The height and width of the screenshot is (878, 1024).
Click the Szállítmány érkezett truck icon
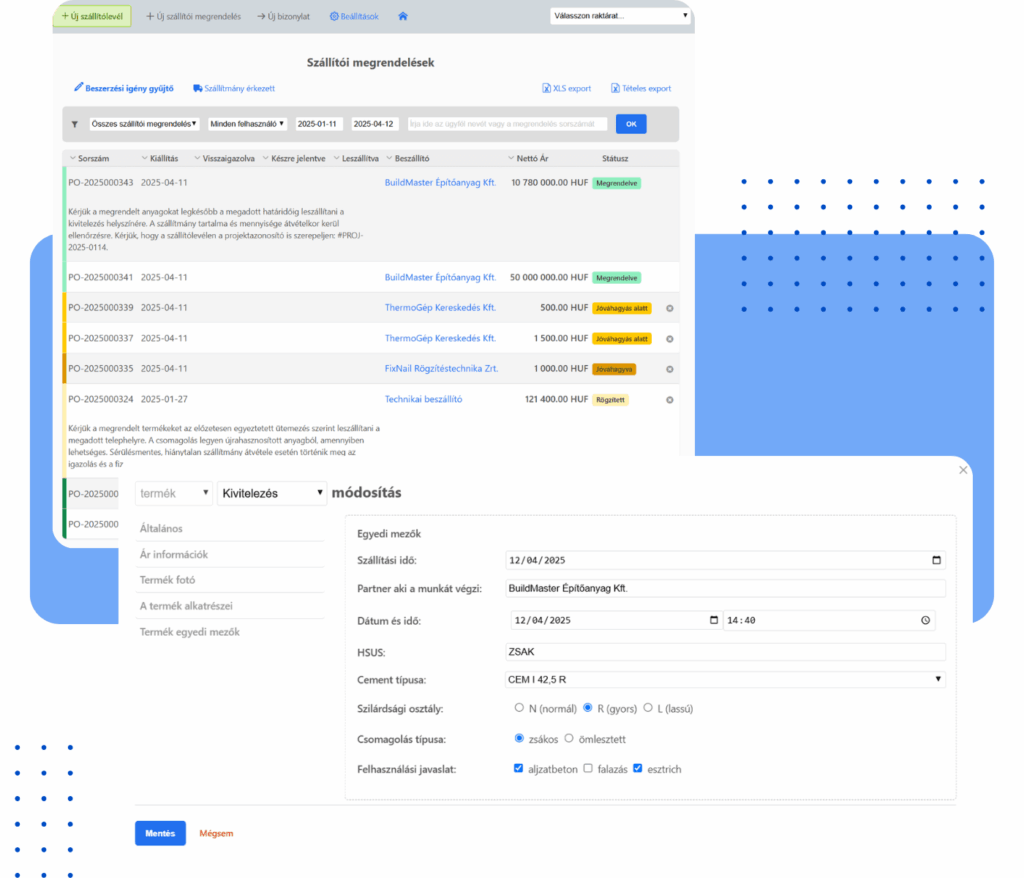[198, 88]
